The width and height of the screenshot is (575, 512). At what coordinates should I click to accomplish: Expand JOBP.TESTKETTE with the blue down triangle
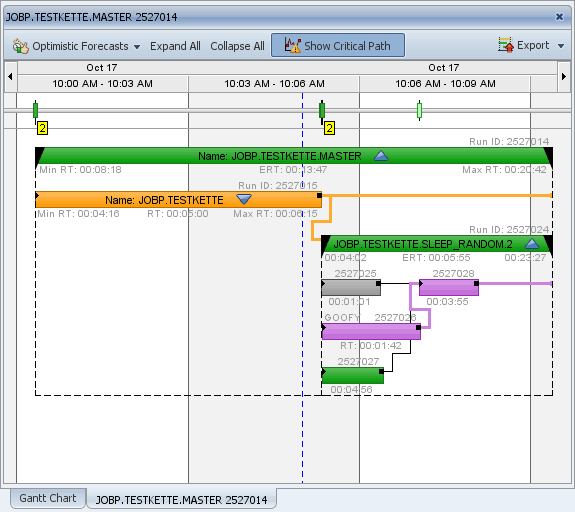(244, 199)
